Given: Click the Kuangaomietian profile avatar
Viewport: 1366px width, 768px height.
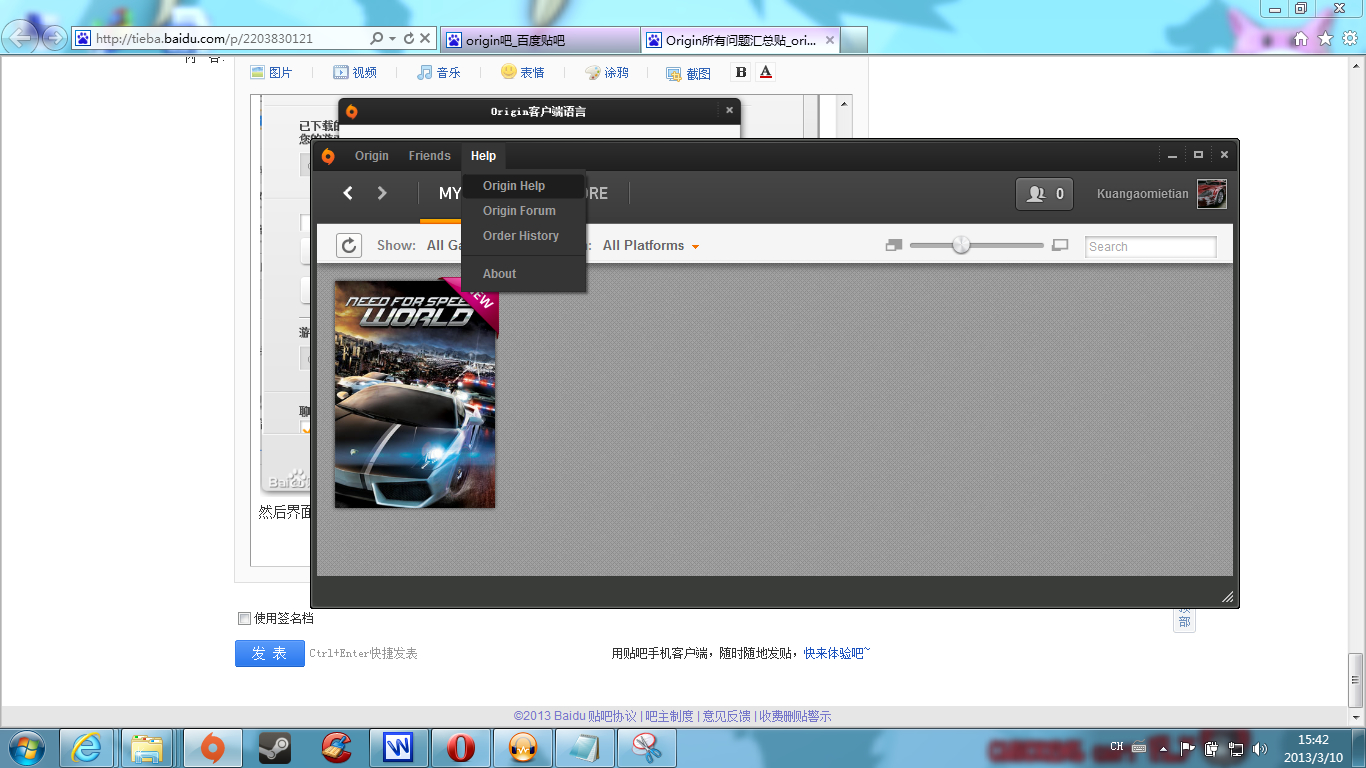Looking at the screenshot, I should [1212, 194].
